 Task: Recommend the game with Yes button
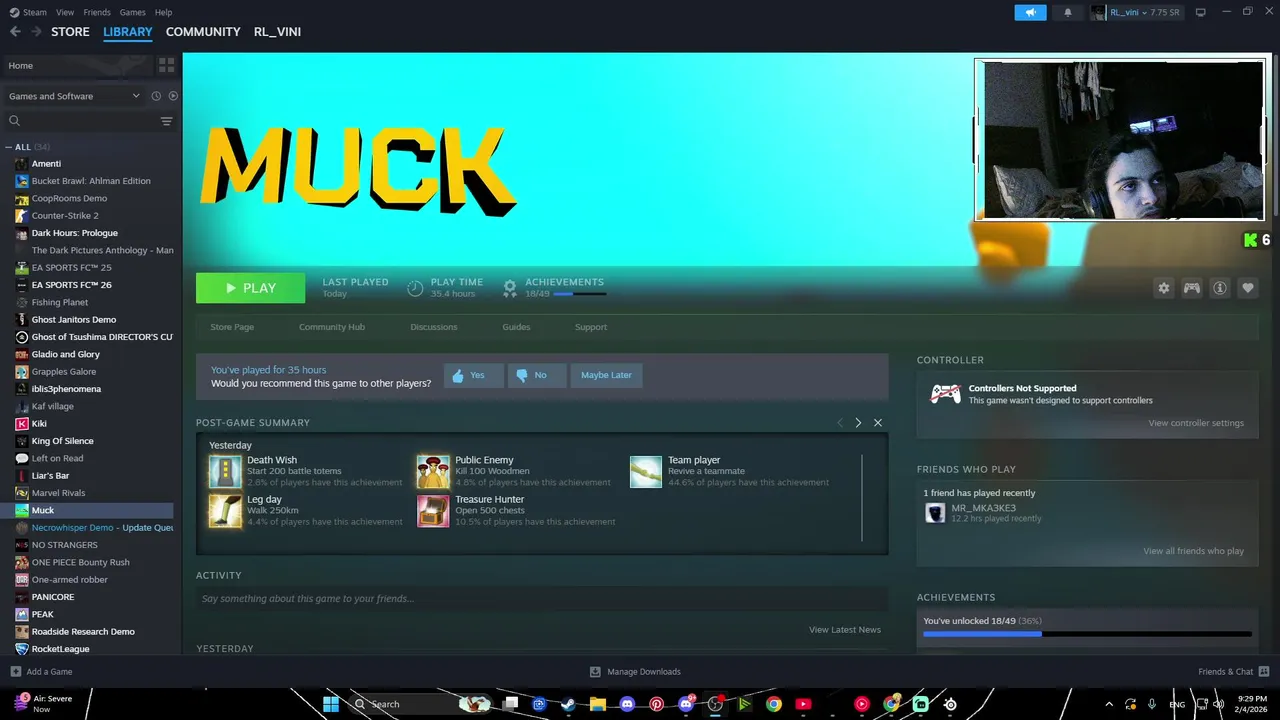coord(473,375)
